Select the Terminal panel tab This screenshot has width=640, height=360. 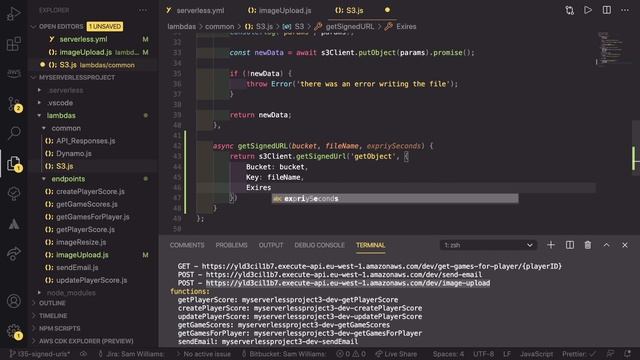(371, 245)
